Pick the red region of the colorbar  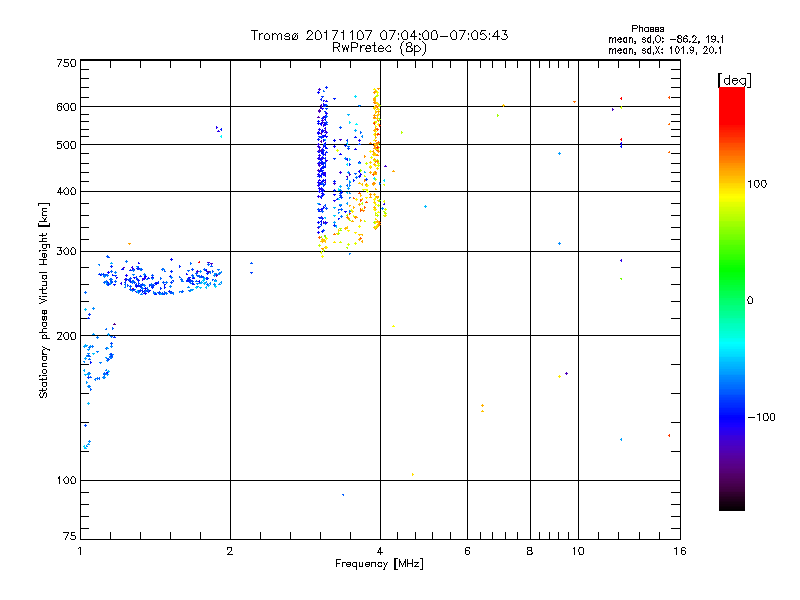(732, 105)
